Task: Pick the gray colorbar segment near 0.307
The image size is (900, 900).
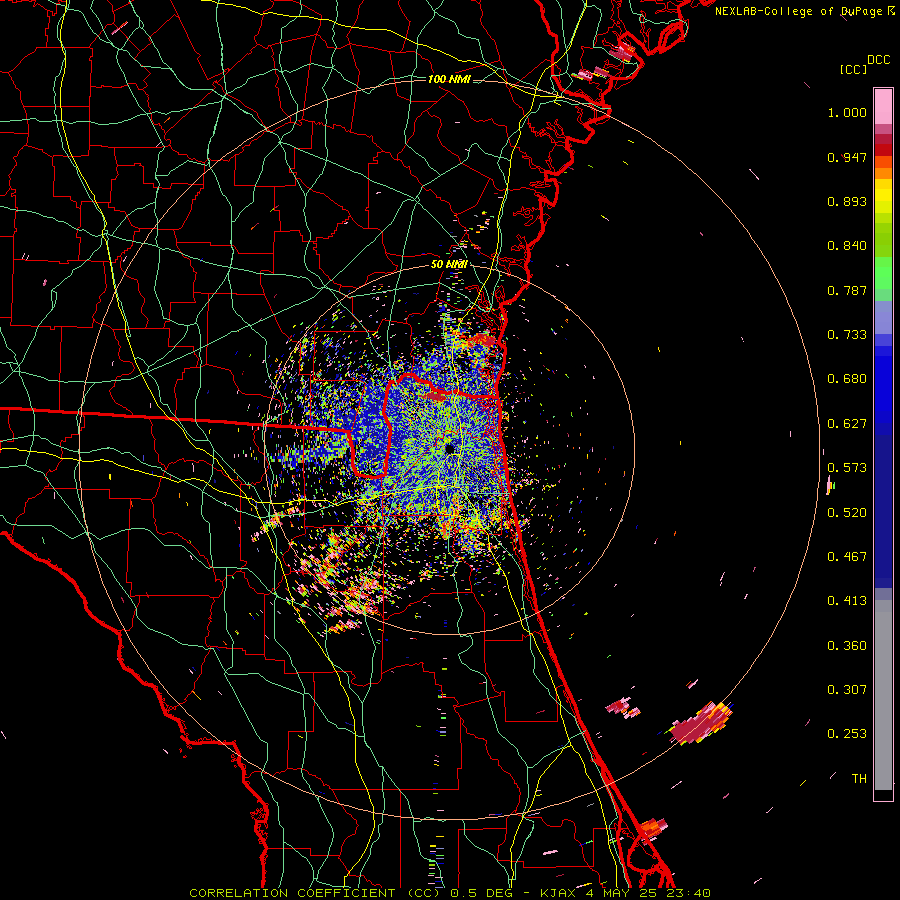Action: [x=883, y=695]
